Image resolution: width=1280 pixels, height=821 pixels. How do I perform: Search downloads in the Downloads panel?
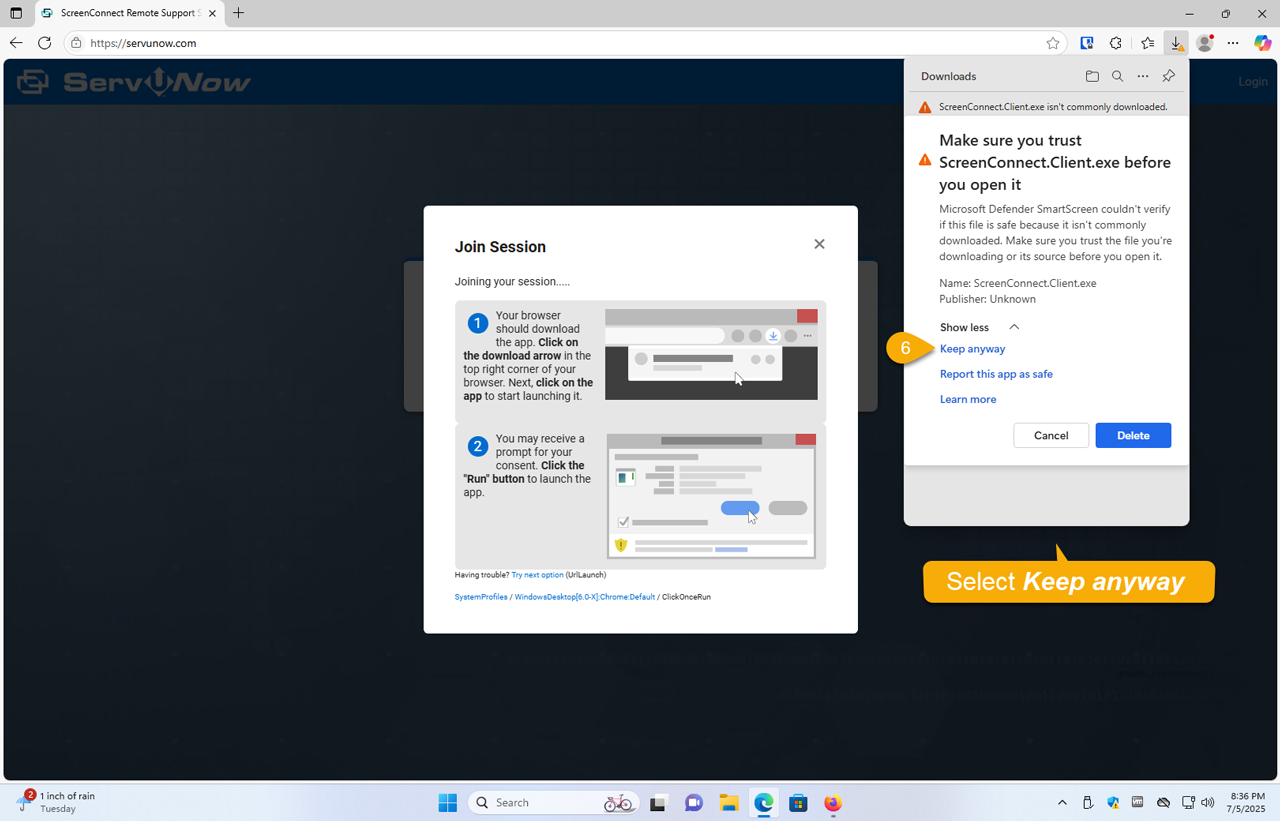pos(1117,76)
